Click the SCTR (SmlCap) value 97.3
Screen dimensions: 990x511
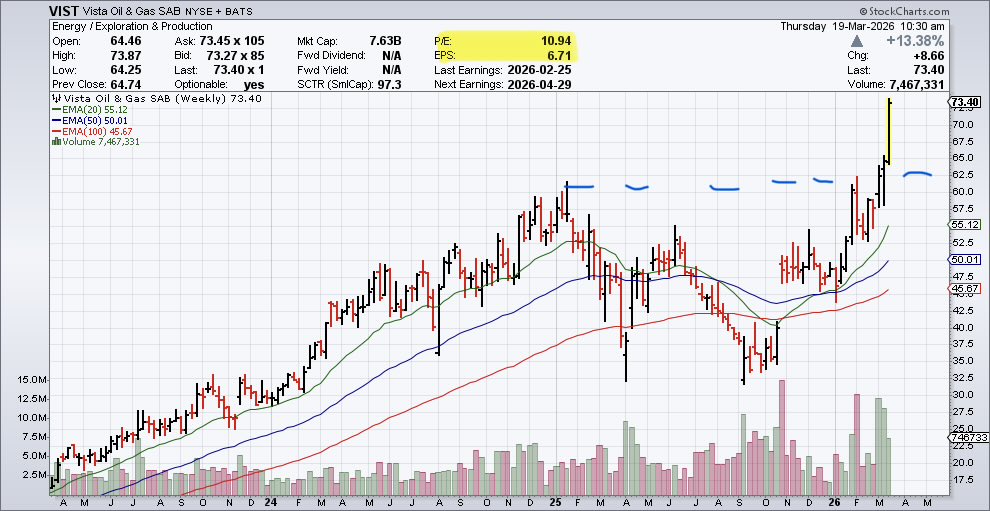[391, 85]
